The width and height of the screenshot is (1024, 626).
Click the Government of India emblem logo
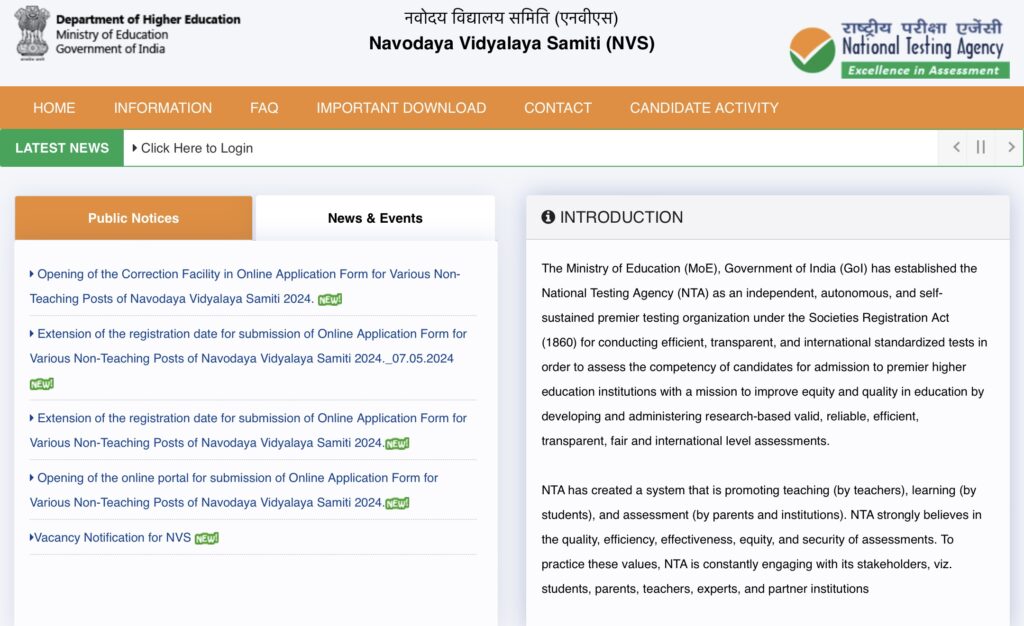32,33
